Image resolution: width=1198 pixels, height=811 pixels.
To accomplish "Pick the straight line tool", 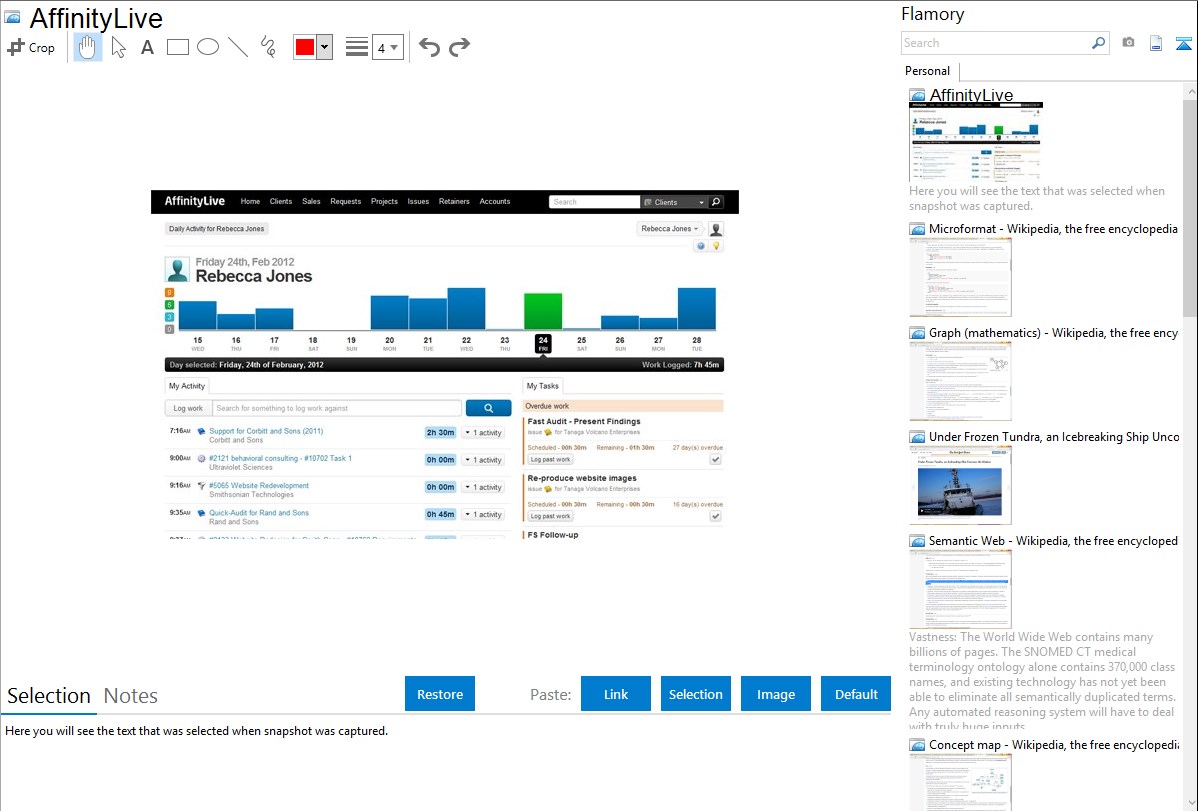I will (238, 47).
